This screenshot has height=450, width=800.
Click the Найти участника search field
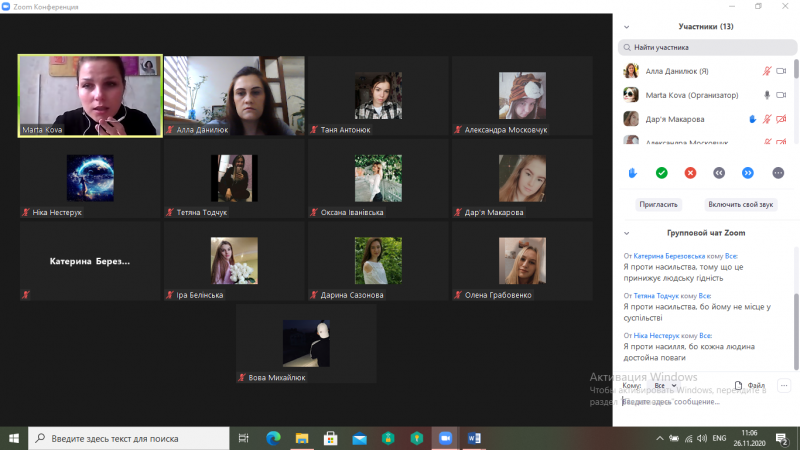707,47
